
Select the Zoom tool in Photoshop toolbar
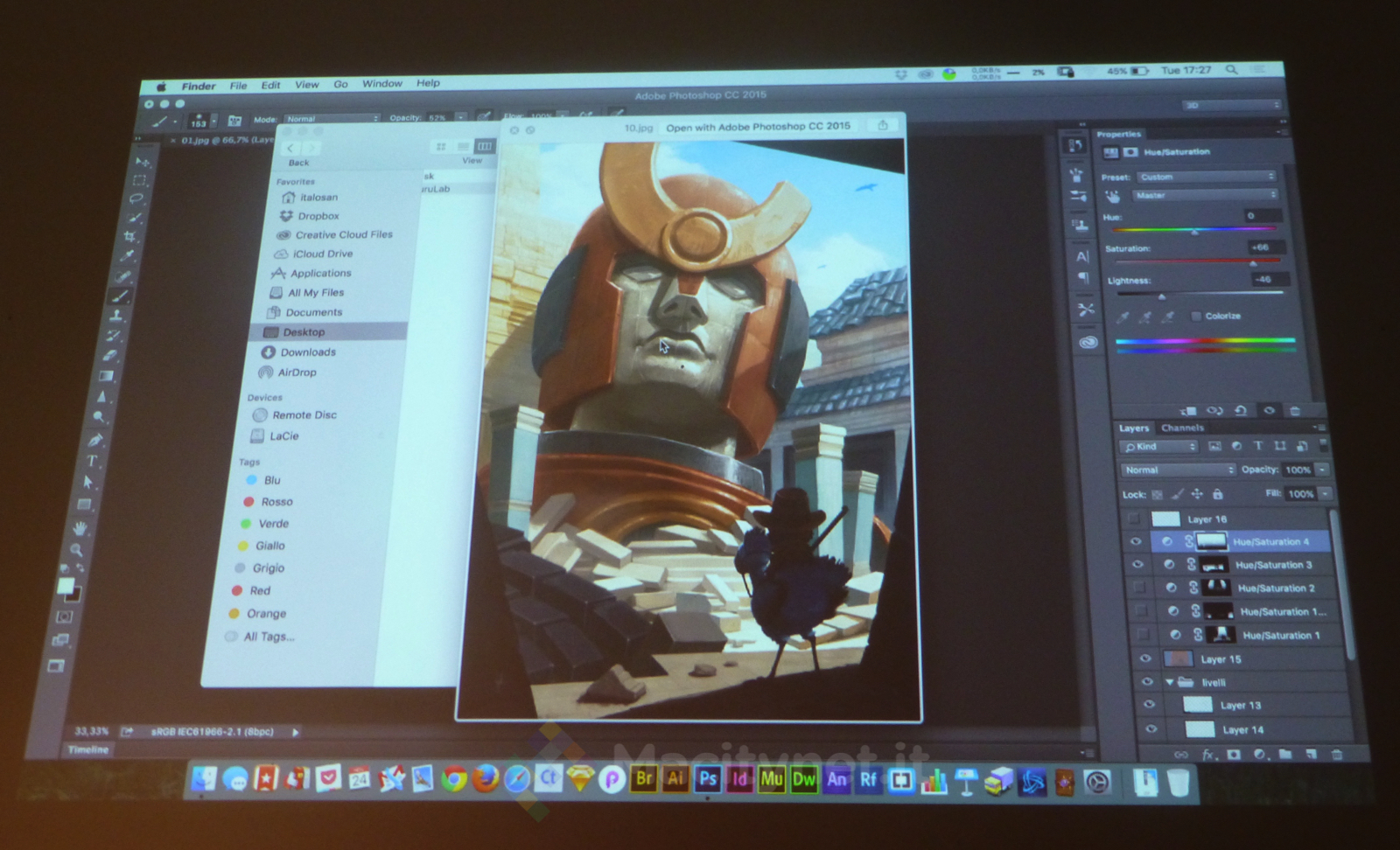76,550
